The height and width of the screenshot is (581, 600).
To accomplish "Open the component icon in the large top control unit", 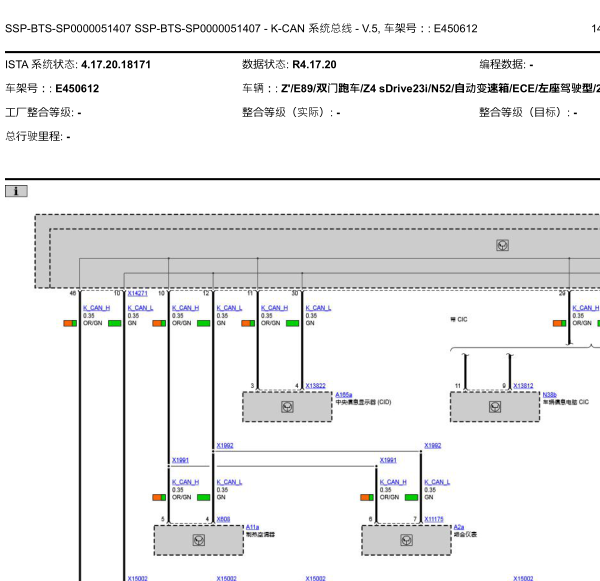I will click(x=502, y=245).
